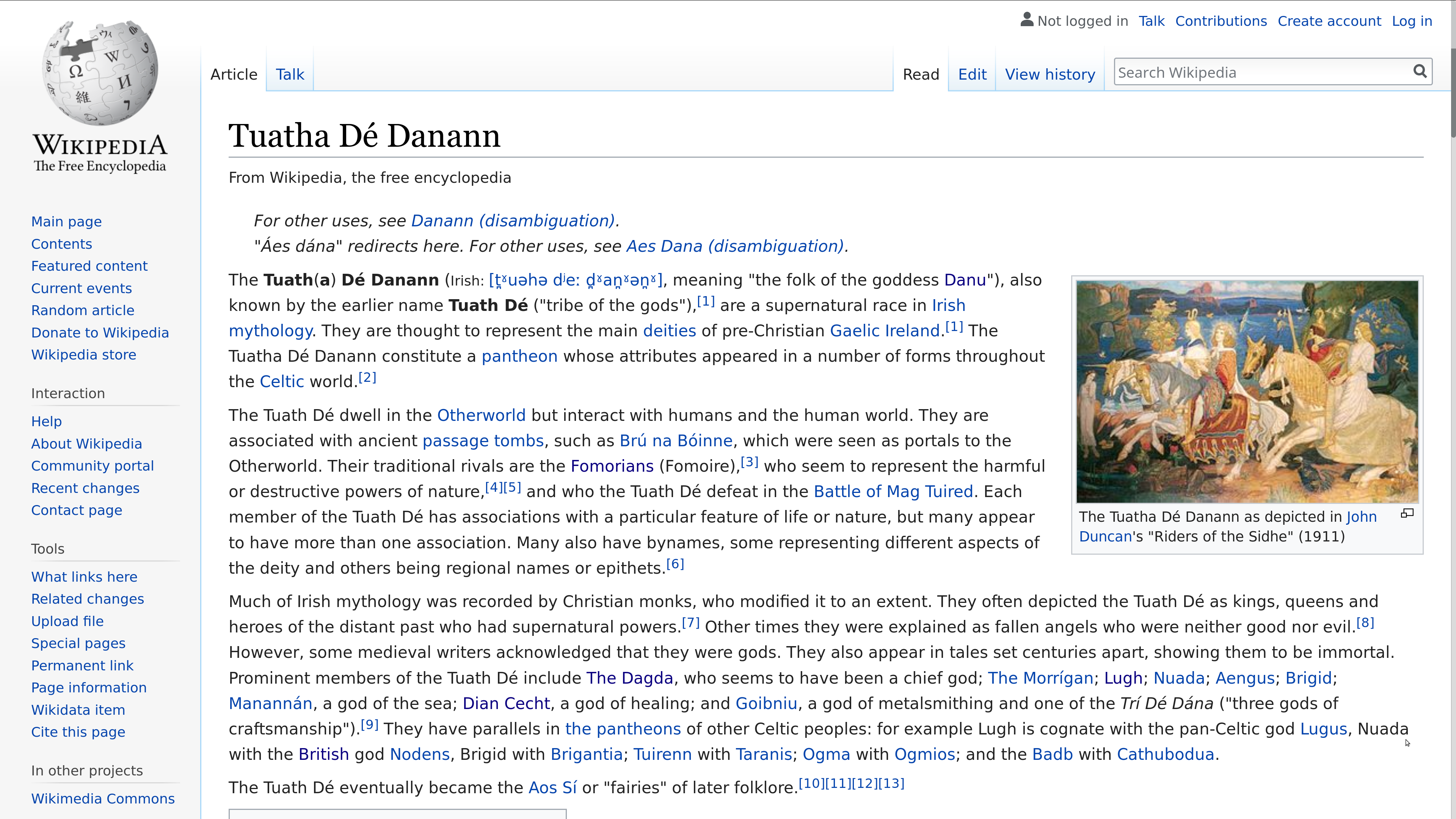Open the Contributions link
The height and width of the screenshot is (819, 1456).
[1221, 22]
